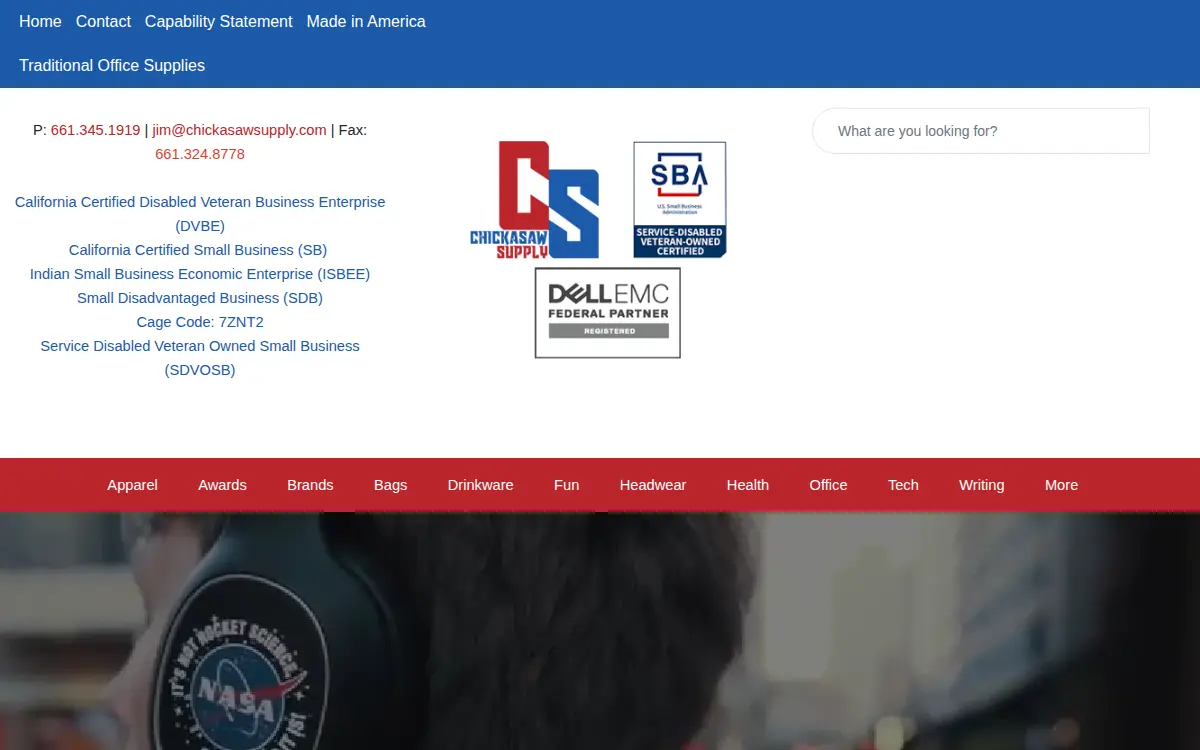
Task: Click 'Small Disadvantaged Business (SDB)' text
Action: pos(200,298)
